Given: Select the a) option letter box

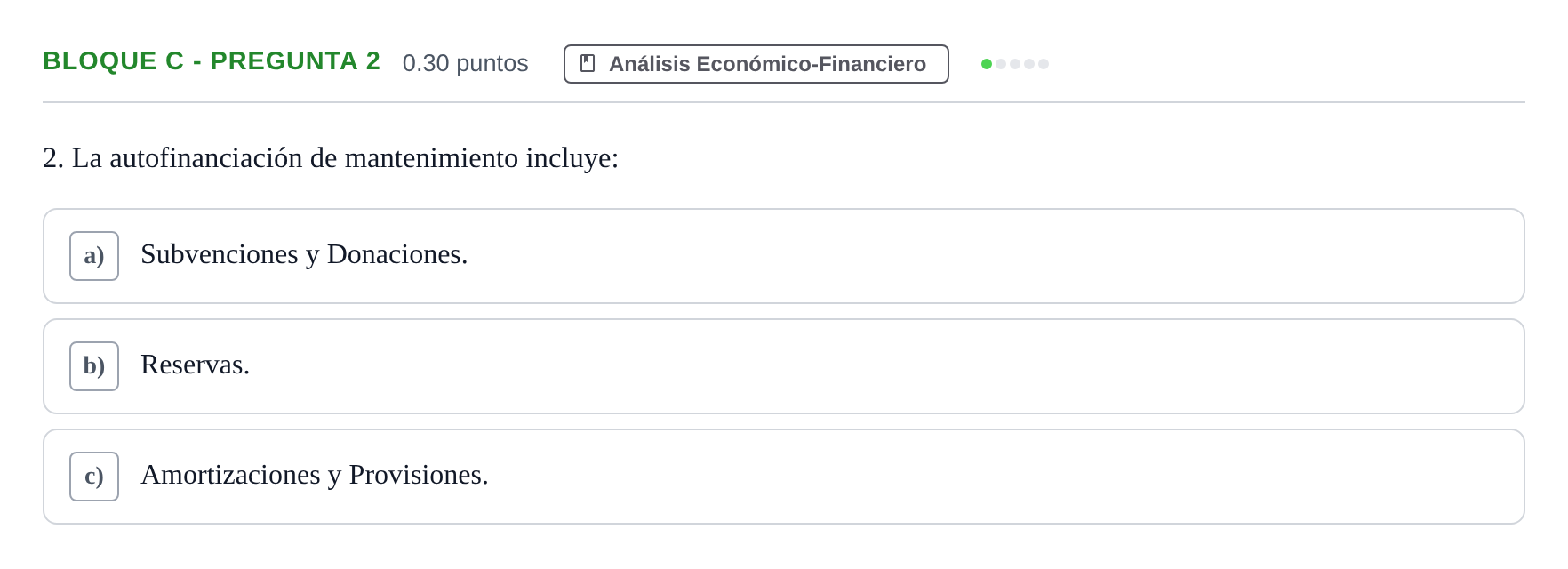Looking at the screenshot, I should (94, 256).
